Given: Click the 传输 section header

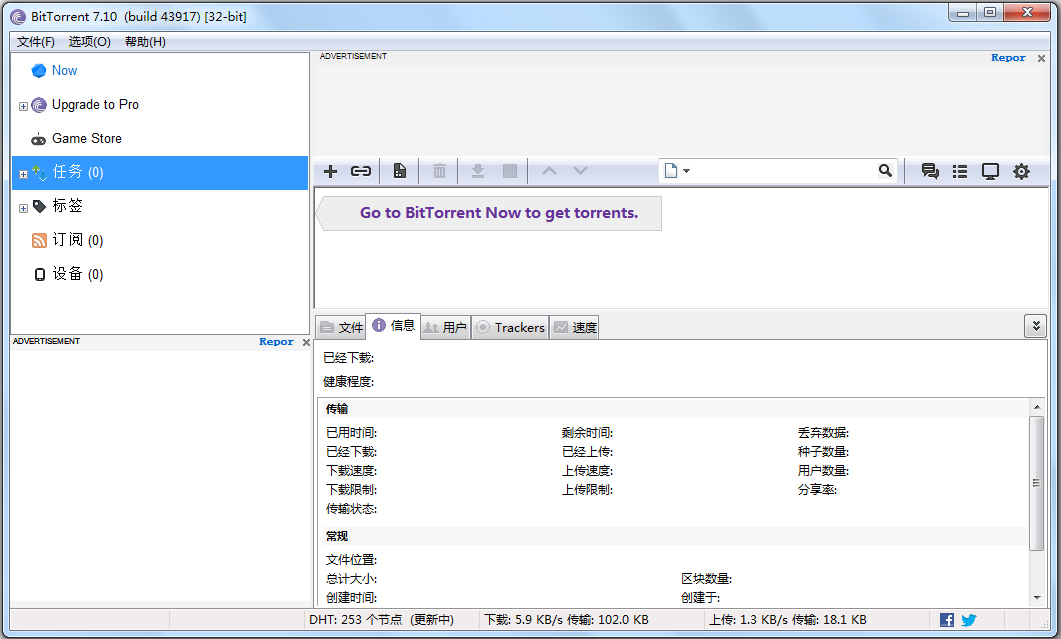Looking at the screenshot, I should click(x=337, y=409).
